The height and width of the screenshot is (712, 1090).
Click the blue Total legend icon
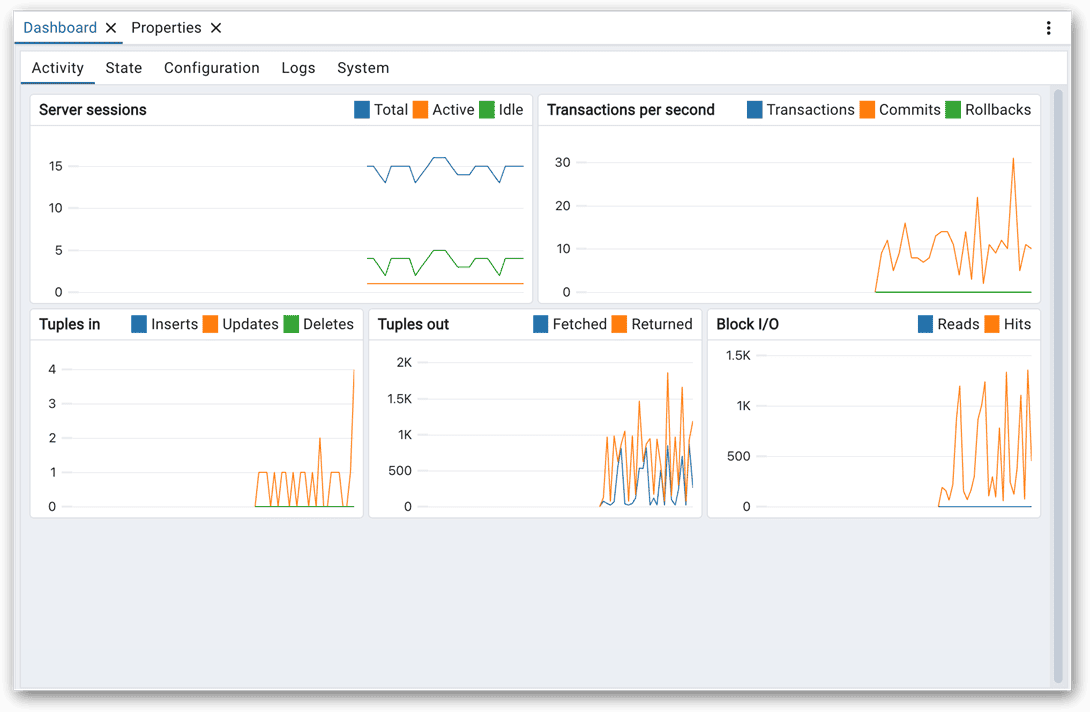coord(360,109)
